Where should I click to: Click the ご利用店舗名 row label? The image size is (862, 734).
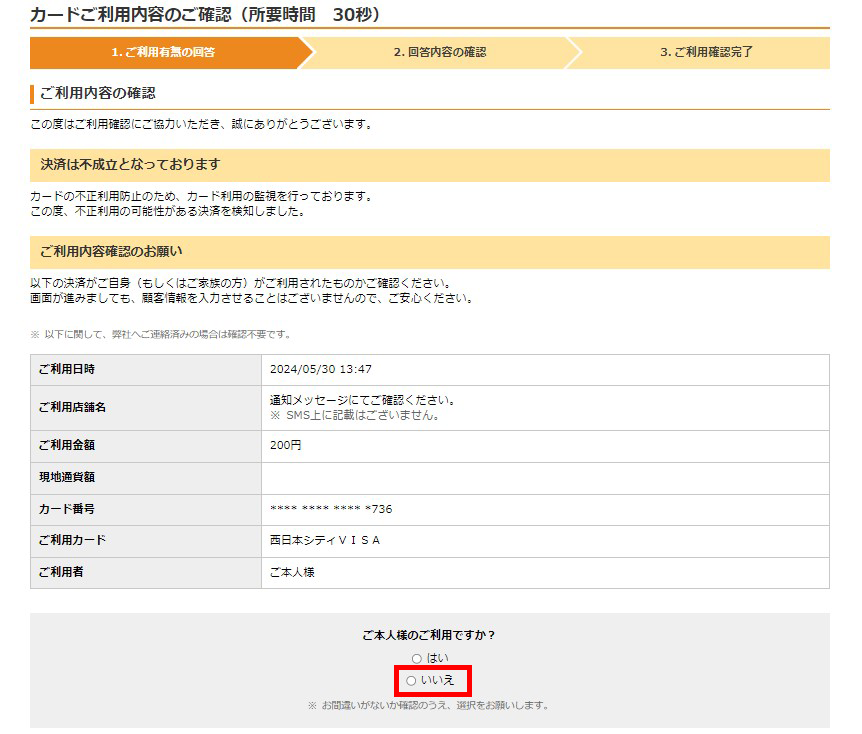pos(68,405)
